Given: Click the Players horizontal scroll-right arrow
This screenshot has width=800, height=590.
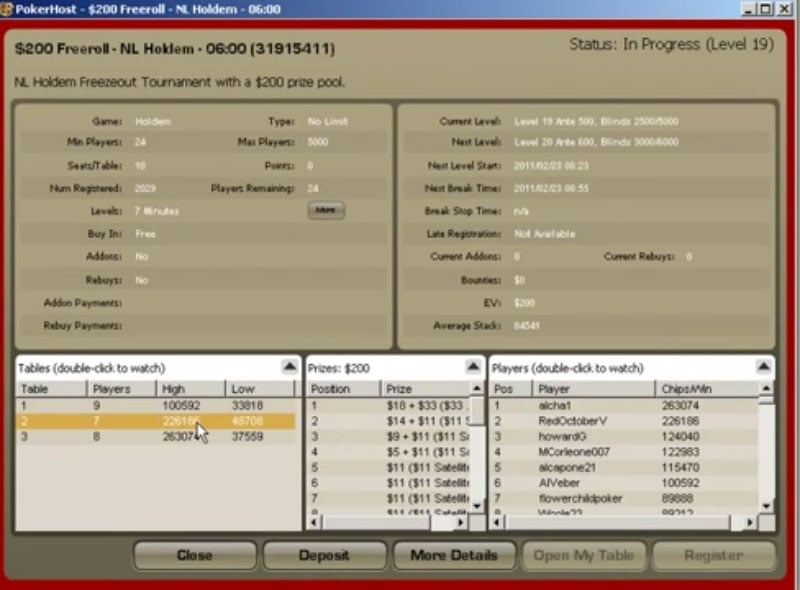Looking at the screenshot, I should 750,522.
